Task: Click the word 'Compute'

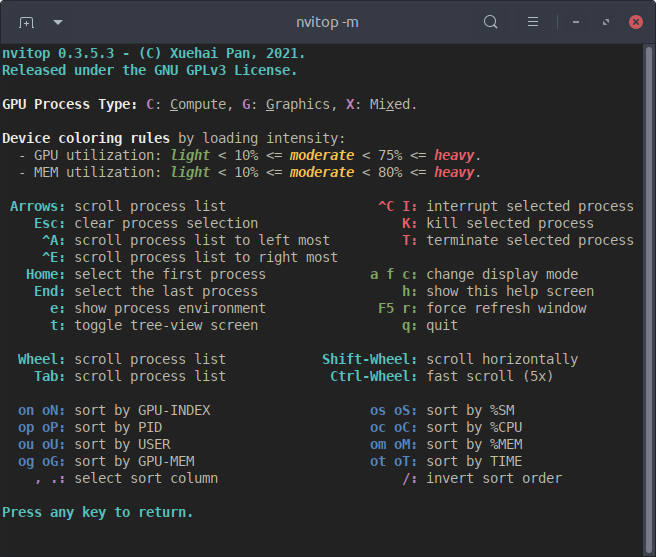Action: coord(198,104)
